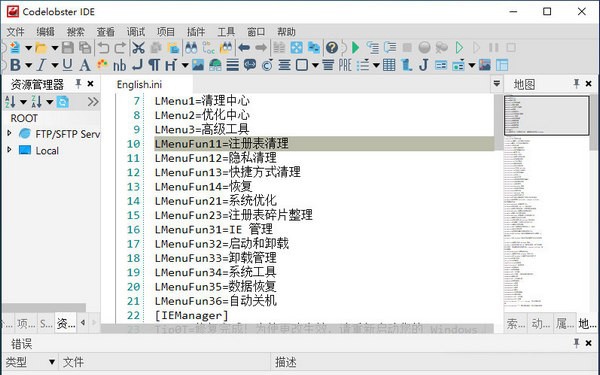Click the Insert table grid icon
This screenshot has width=600, height=375.
point(389,65)
